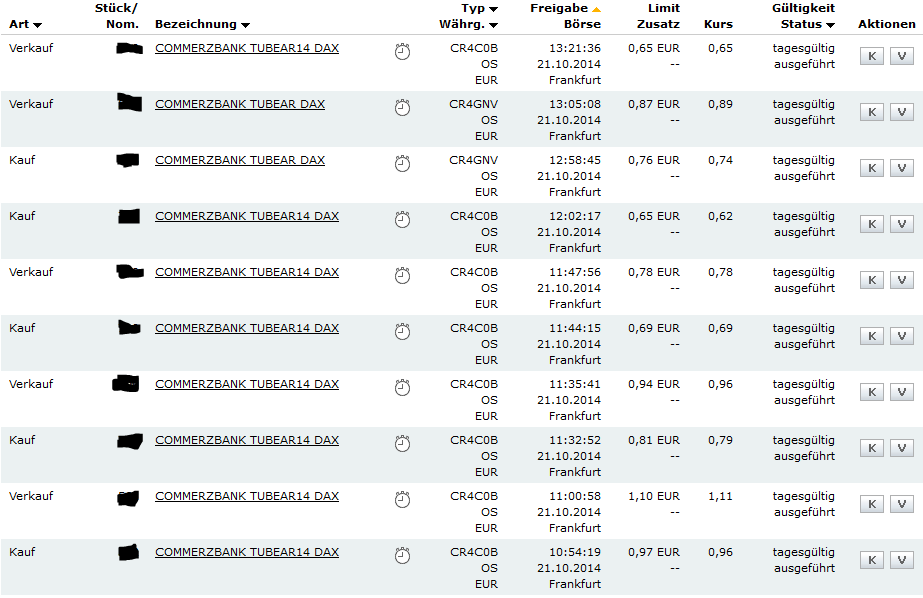Open COMMERZBANK TUBEAR14 DAX link at 11:47:56
Viewport: 923px width, 598px height.
tap(247, 272)
